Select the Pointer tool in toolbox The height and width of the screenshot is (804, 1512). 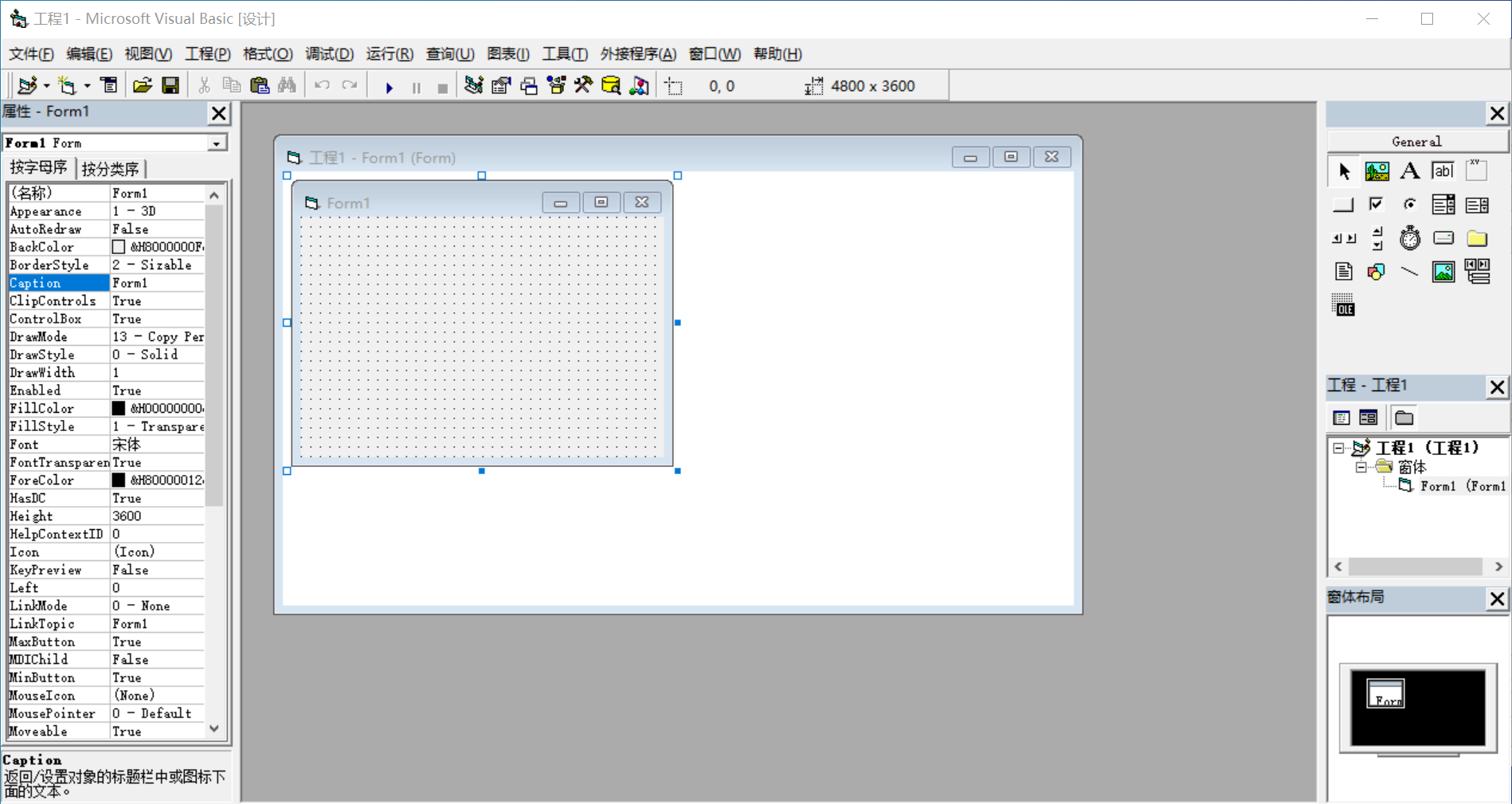(1344, 171)
